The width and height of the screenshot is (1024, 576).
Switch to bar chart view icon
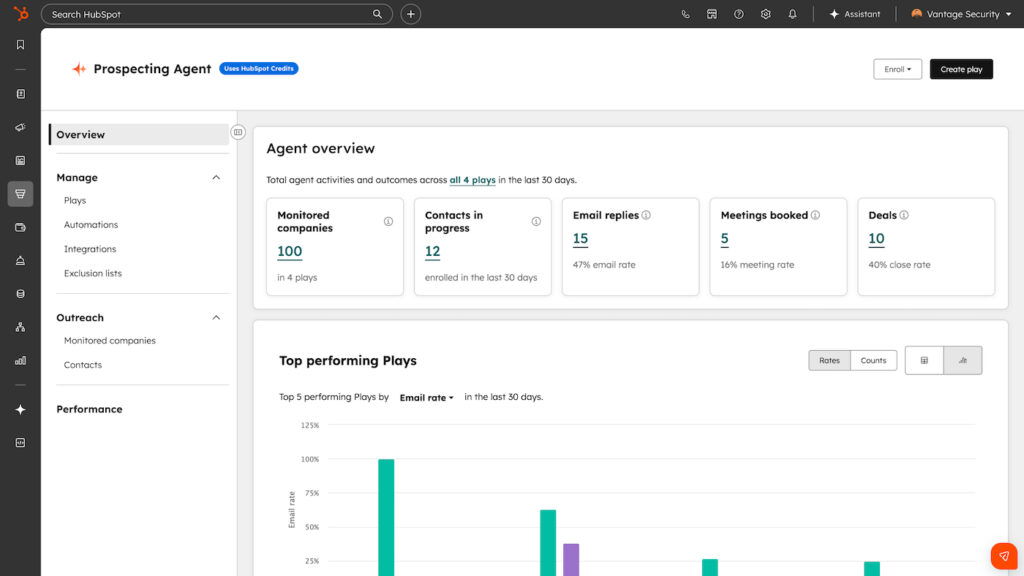[x=963, y=360]
